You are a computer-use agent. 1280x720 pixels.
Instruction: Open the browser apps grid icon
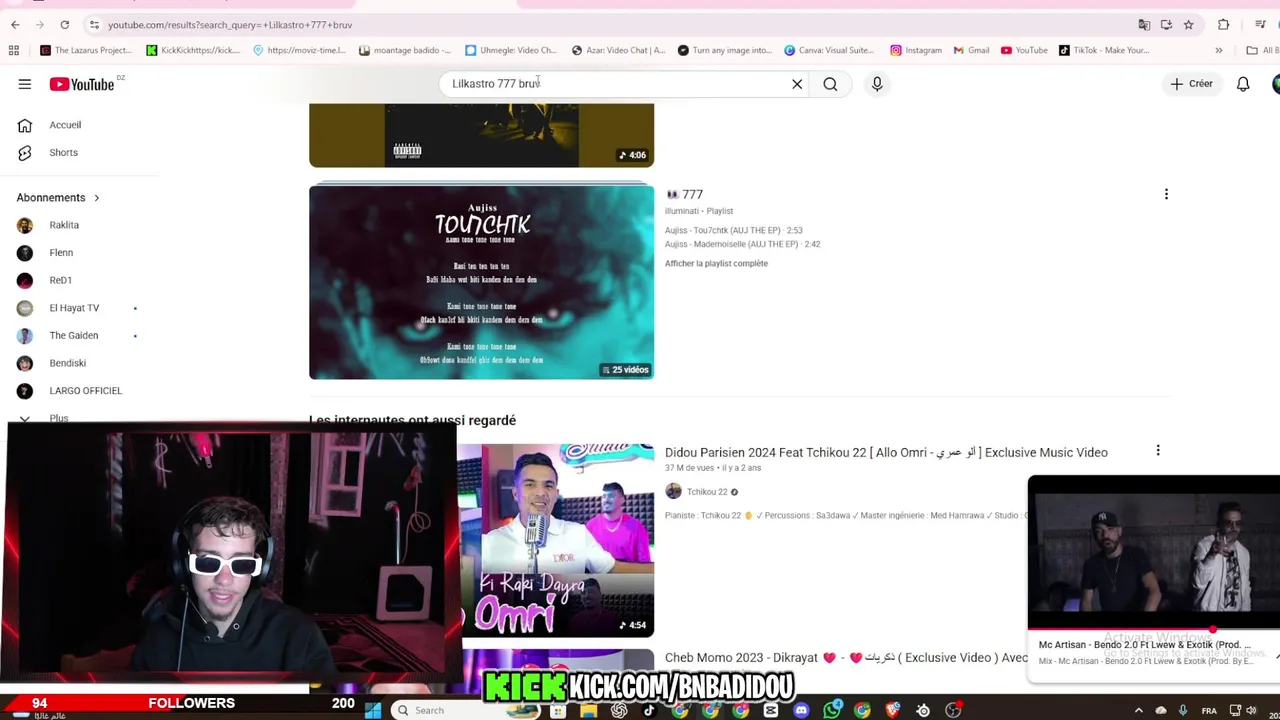click(x=14, y=50)
